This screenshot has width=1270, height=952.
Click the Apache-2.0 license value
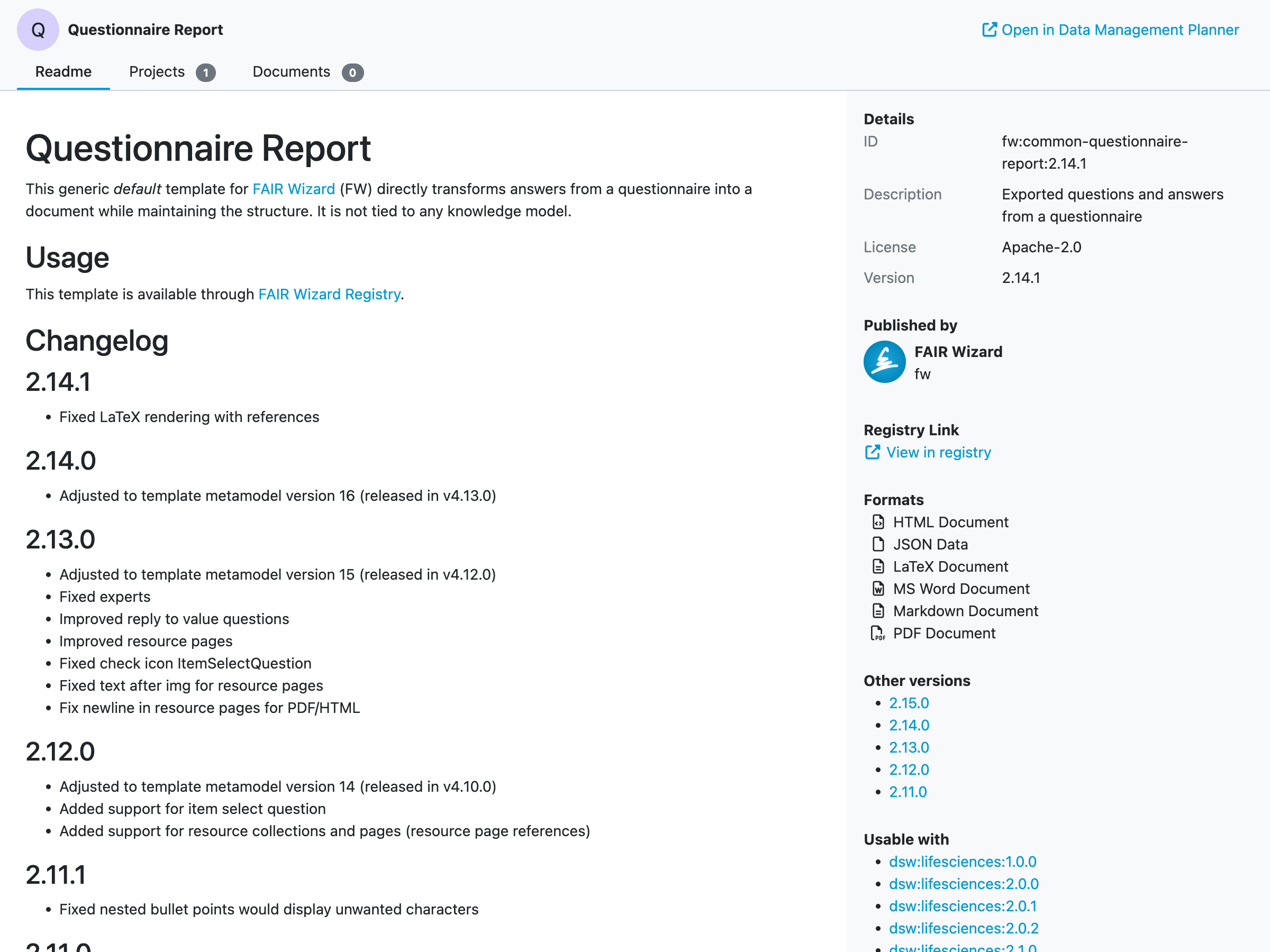1041,248
